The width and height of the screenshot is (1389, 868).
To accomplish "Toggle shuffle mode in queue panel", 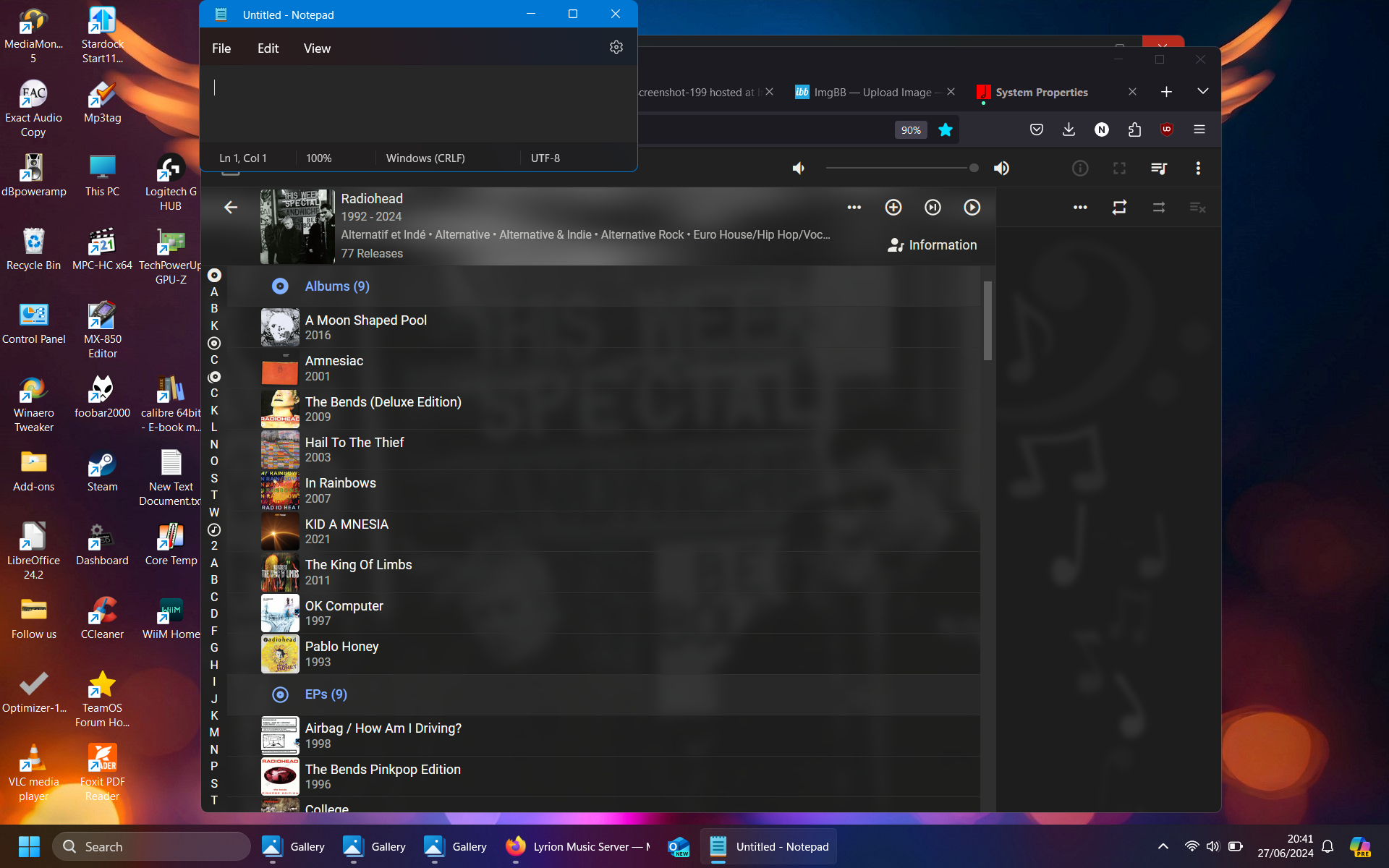I will pos(1158,208).
